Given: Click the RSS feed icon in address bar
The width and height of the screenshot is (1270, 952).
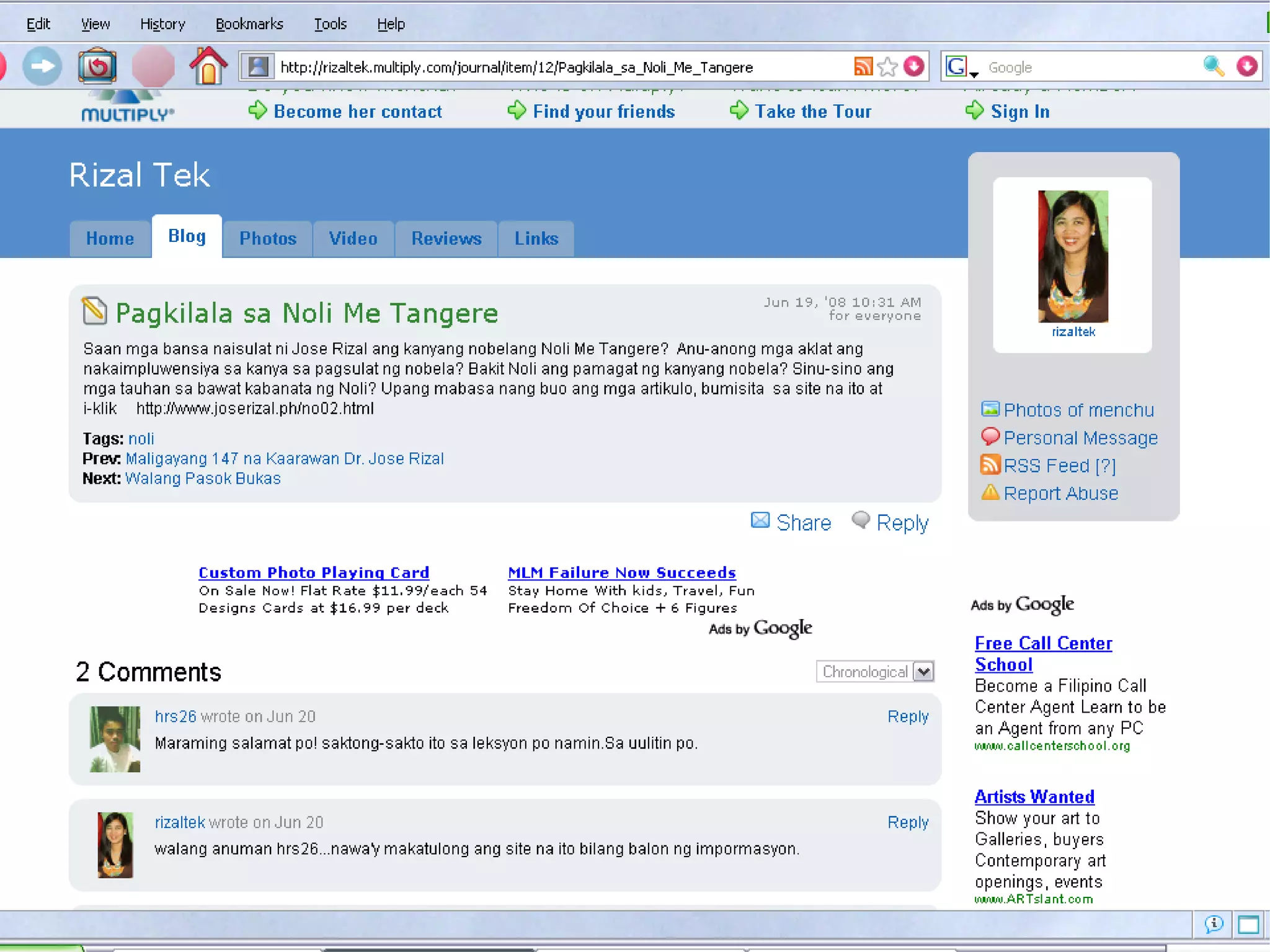Looking at the screenshot, I should click(x=863, y=66).
